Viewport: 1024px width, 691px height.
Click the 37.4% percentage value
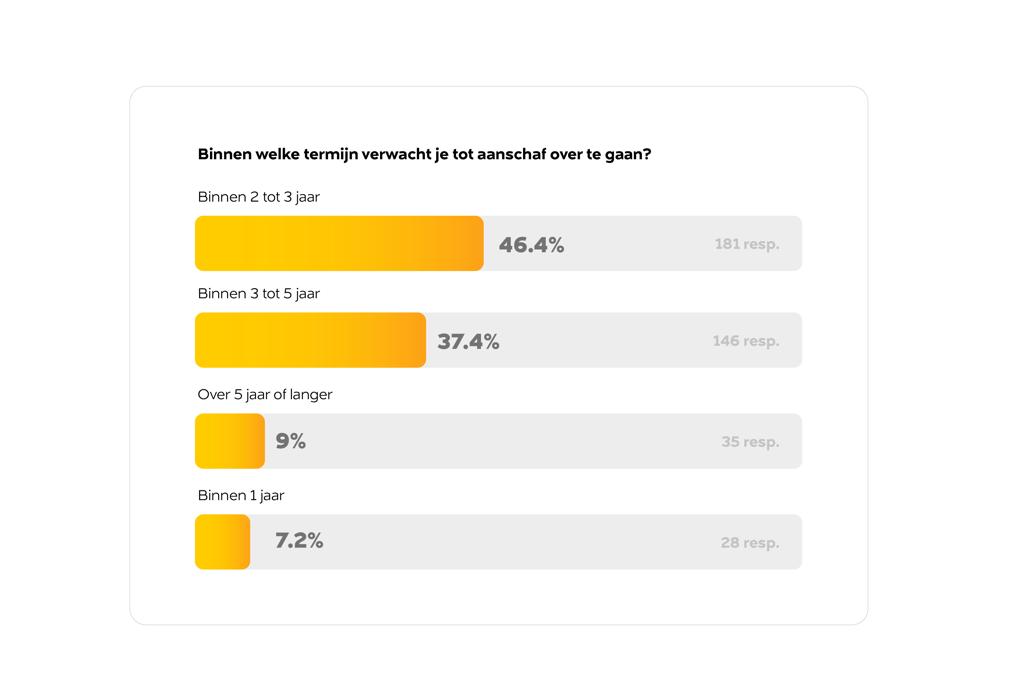pos(468,342)
